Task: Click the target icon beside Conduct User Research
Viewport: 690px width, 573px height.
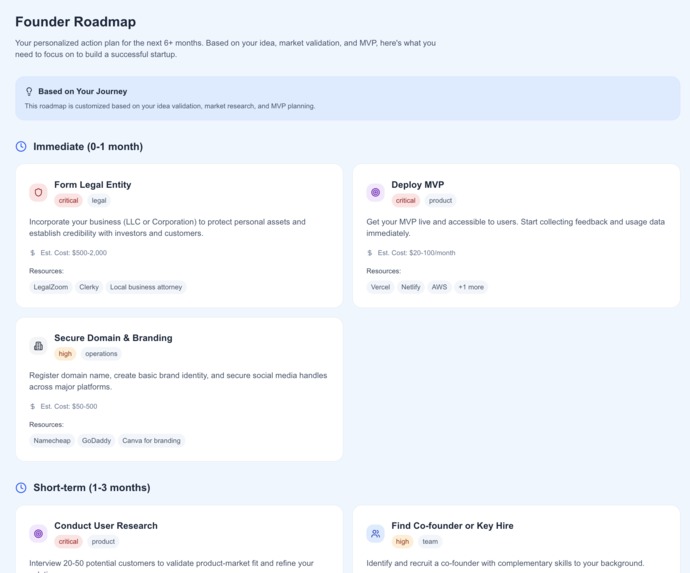Action: click(x=38, y=533)
